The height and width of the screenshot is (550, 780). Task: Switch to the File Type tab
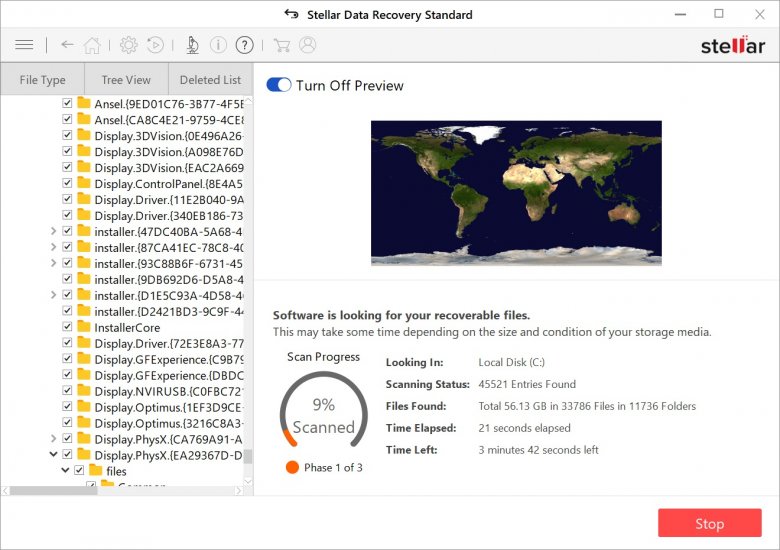tap(42, 80)
